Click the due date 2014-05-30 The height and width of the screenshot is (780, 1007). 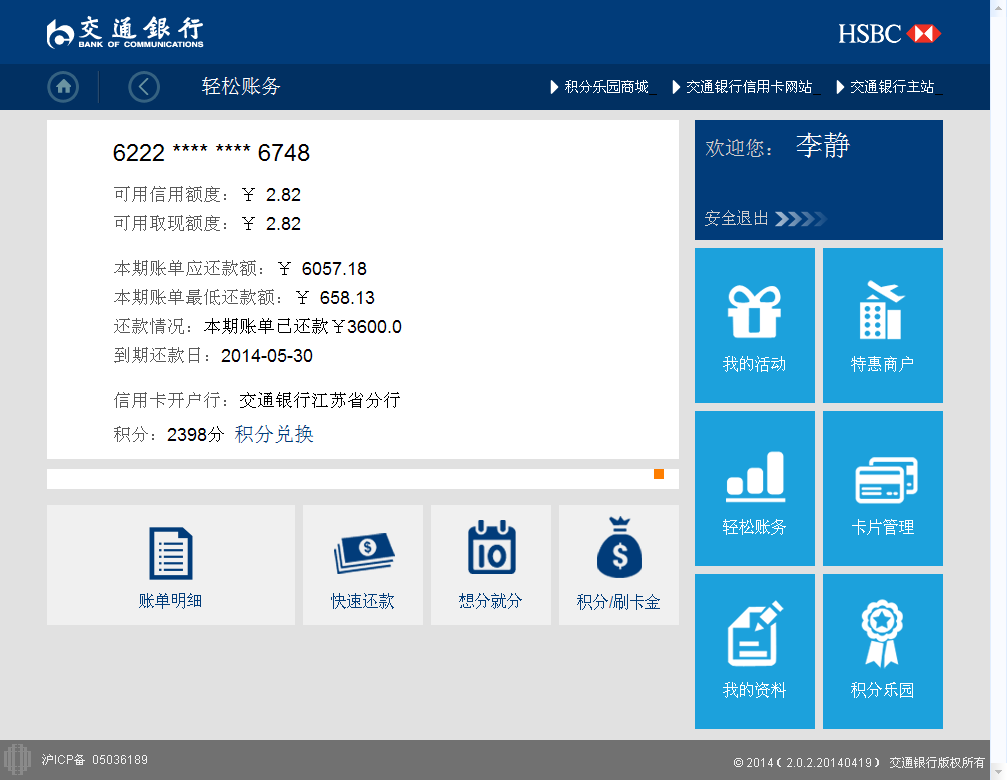coord(267,356)
